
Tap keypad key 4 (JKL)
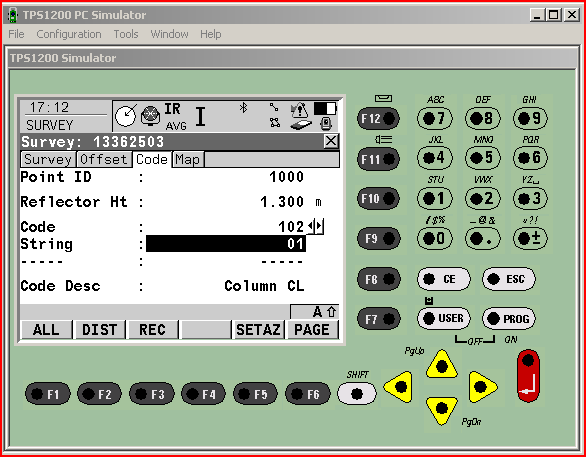[x=435, y=158]
